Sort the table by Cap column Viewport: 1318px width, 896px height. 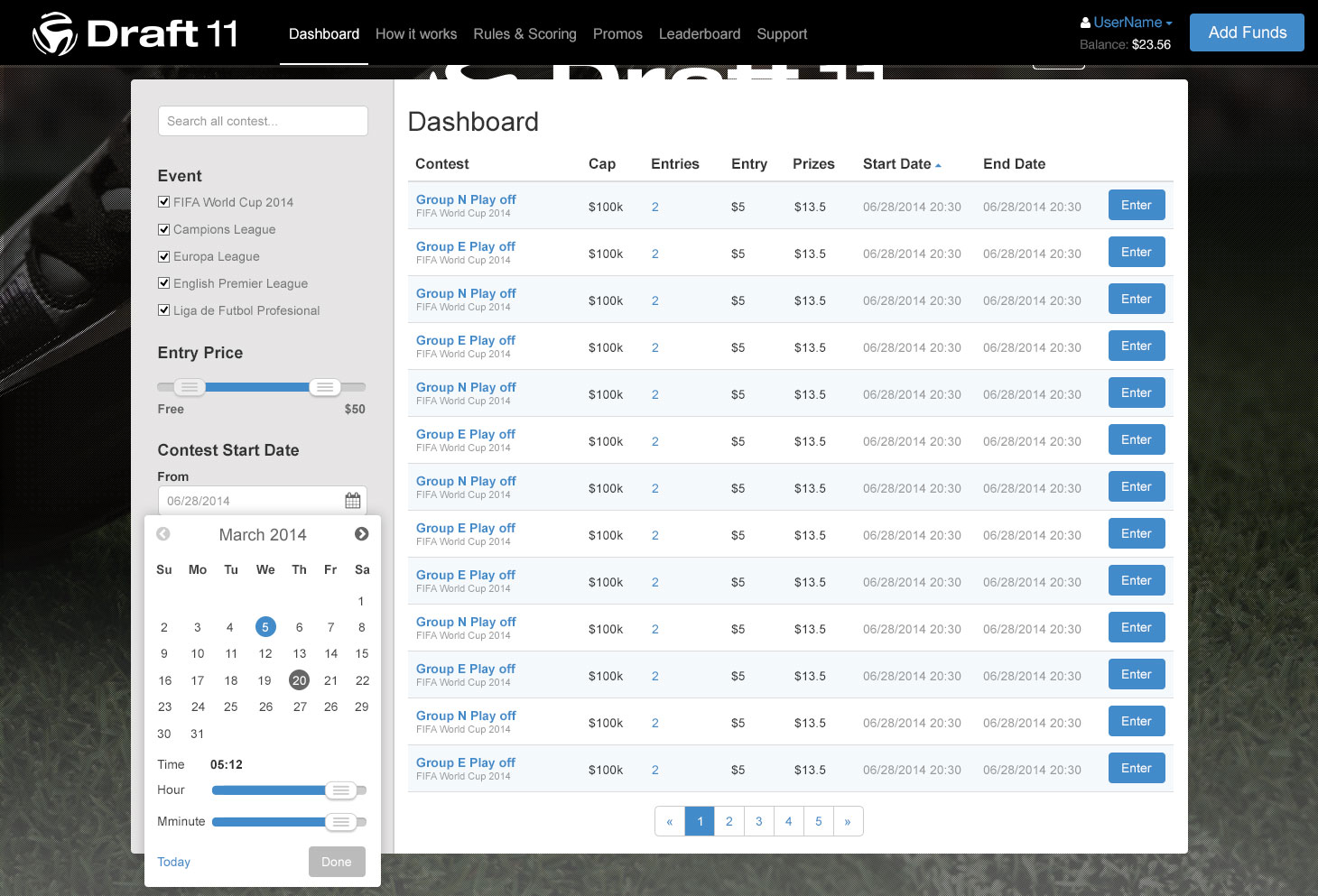(602, 164)
